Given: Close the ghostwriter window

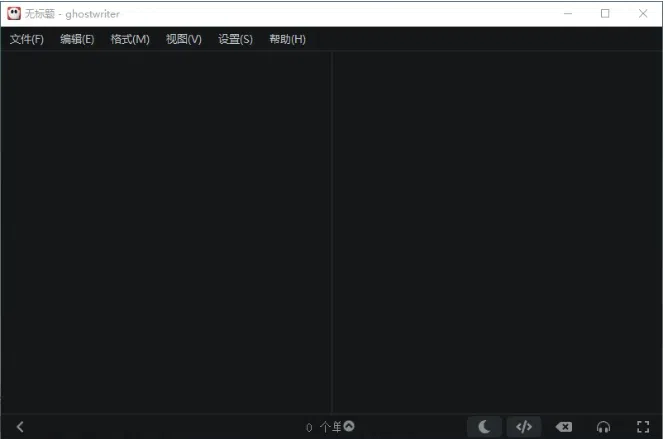Looking at the screenshot, I should coord(643,14).
